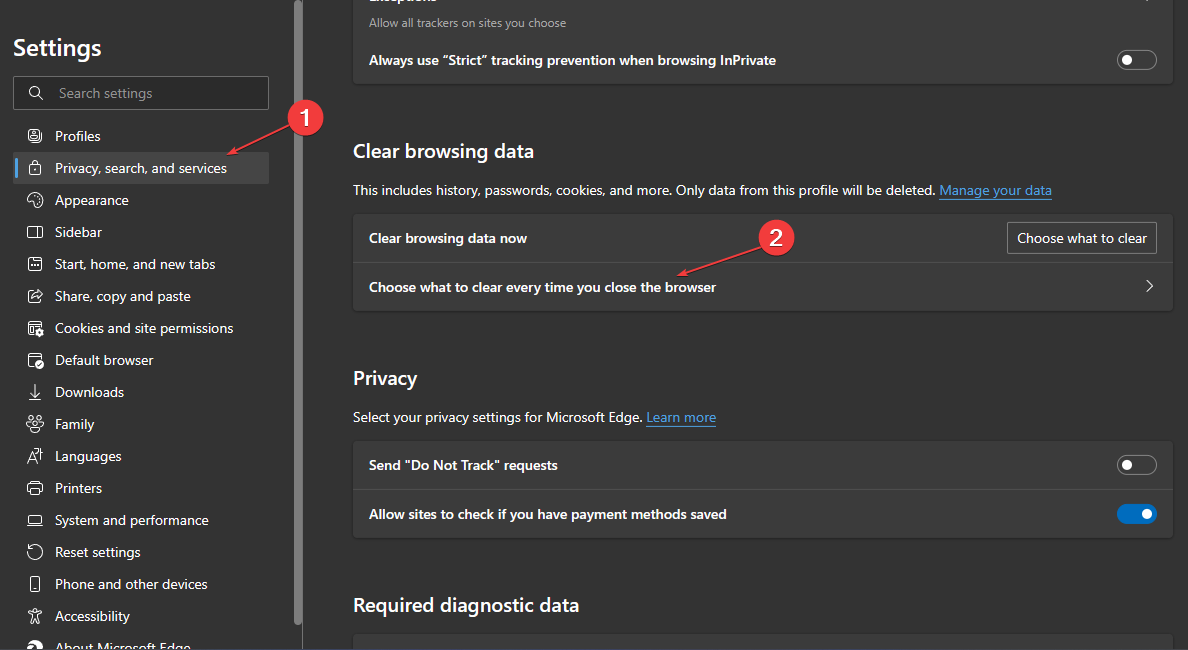1188x650 pixels.
Task: Click the Share, copy and paste icon
Action: pos(35,296)
